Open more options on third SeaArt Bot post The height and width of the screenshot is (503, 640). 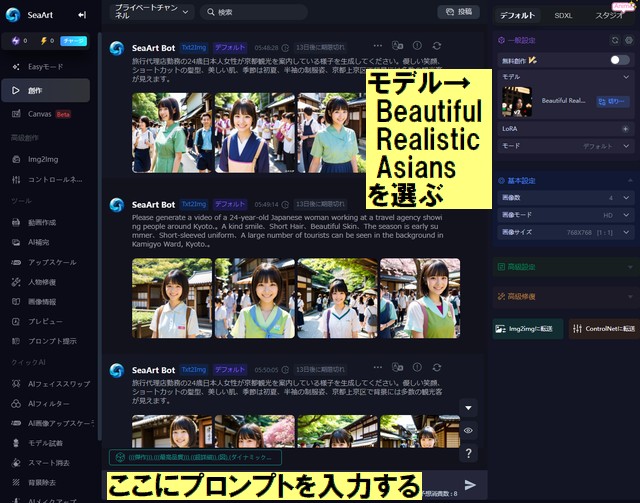tap(378, 367)
